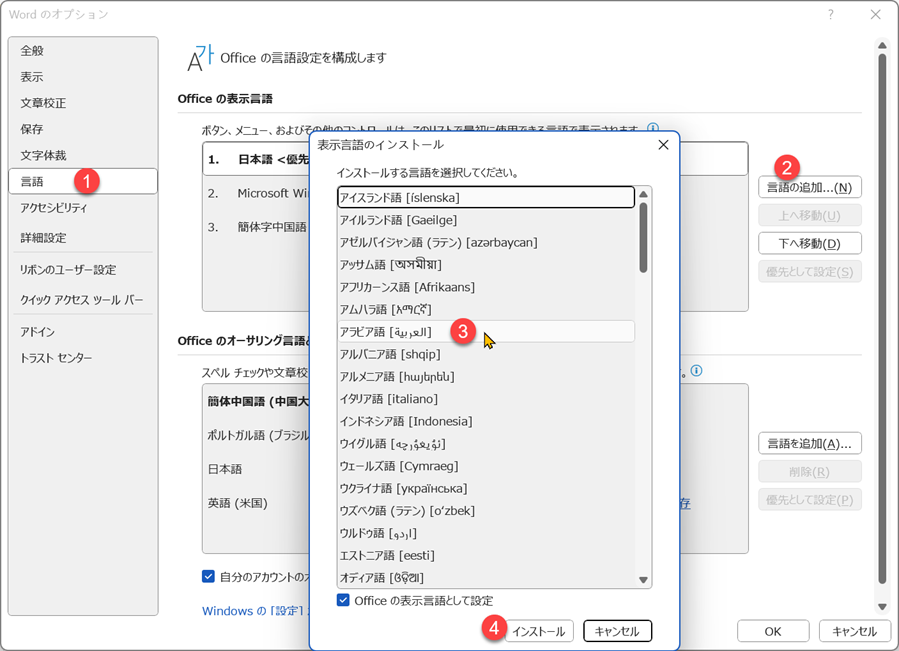899x651 pixels.
Task: Click the インストール button
Action: pyautogui.click(x=539, y=631)
